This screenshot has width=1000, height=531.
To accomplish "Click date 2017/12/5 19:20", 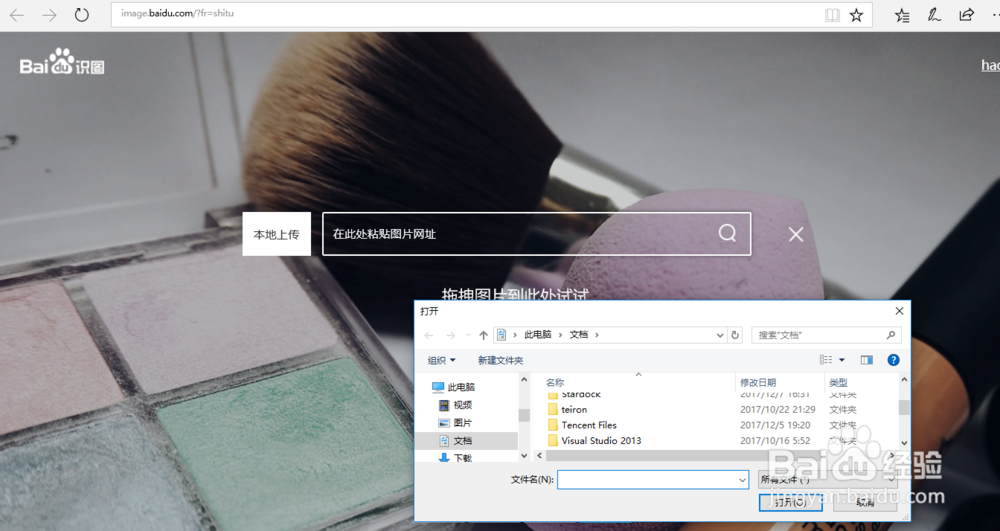I will (x=775, y=425).
